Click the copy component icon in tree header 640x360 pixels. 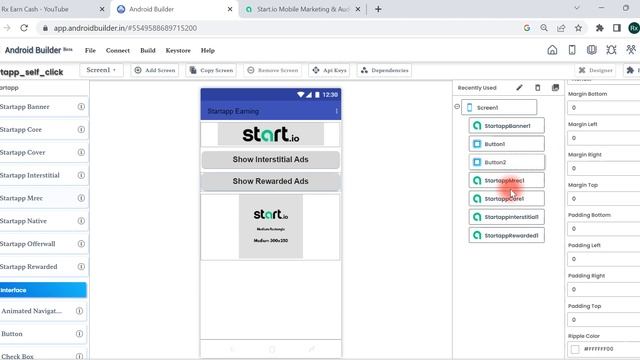tap(555, 87)
